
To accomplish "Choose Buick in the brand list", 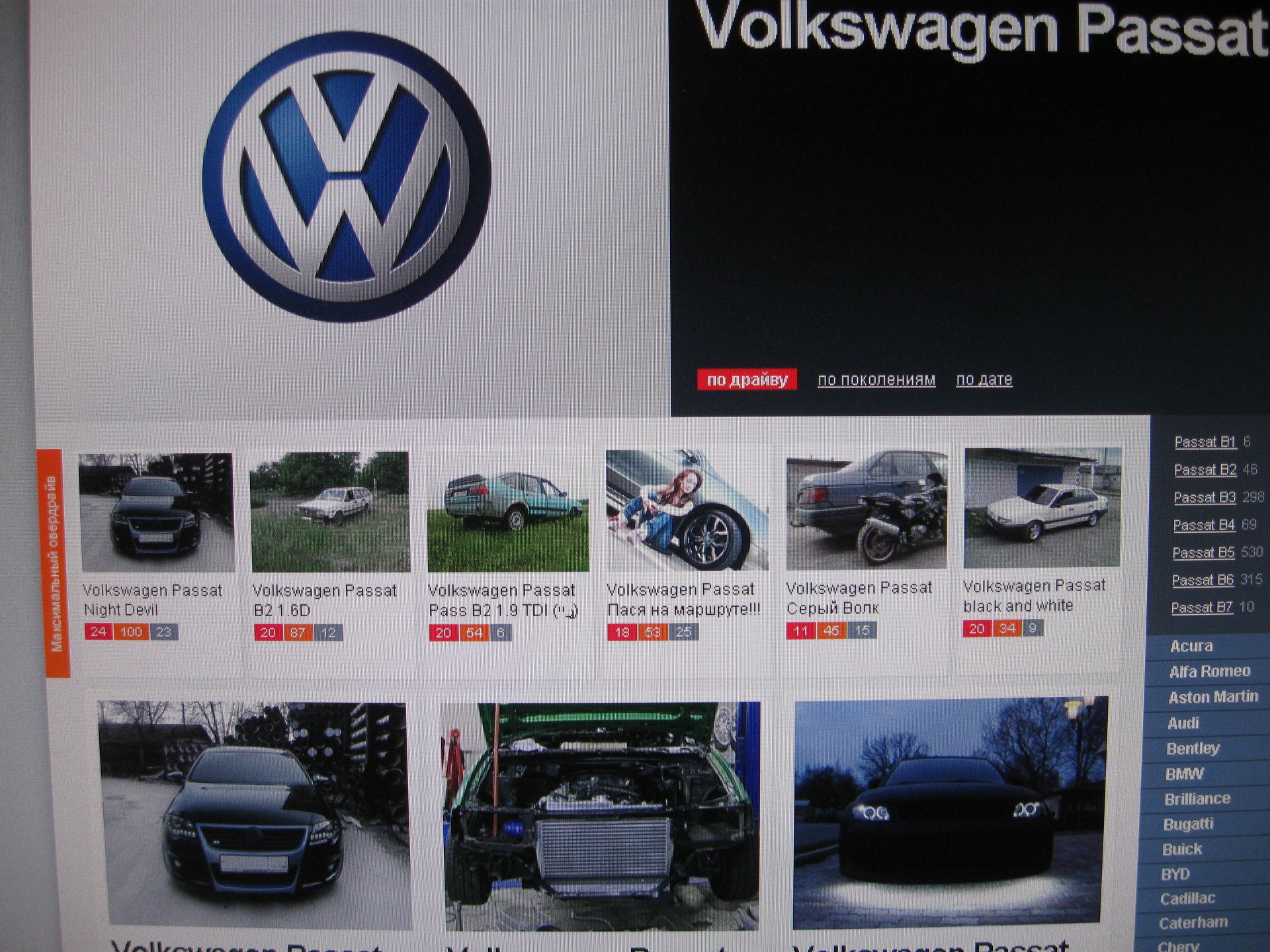I will point(1182,850).
